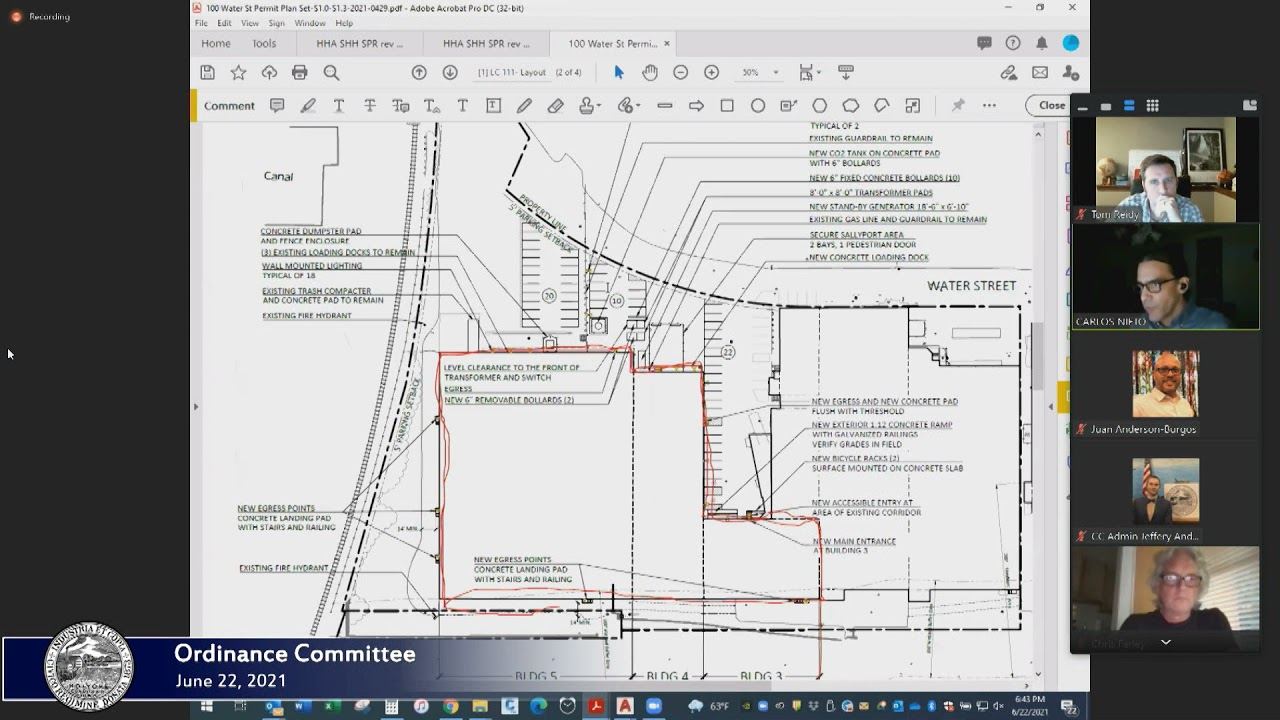Collapse the right tools pane arrow

[1051, 405]
